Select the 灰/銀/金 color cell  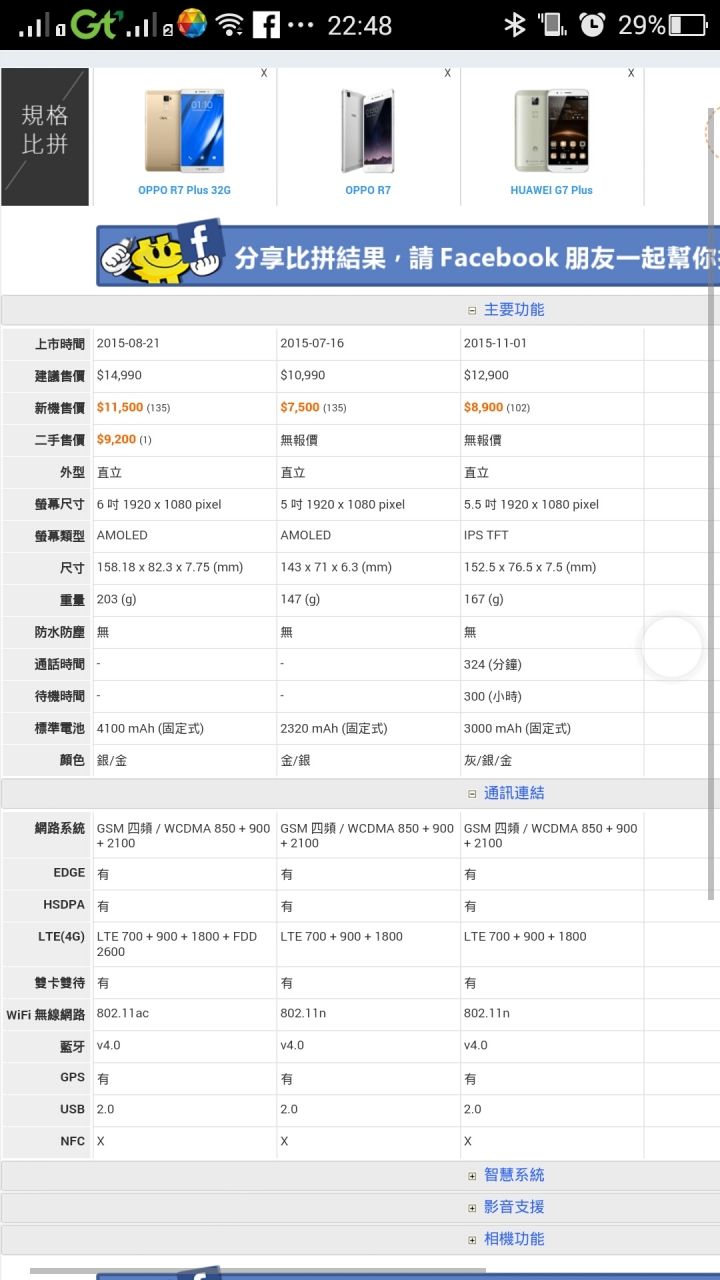[487, 760]
